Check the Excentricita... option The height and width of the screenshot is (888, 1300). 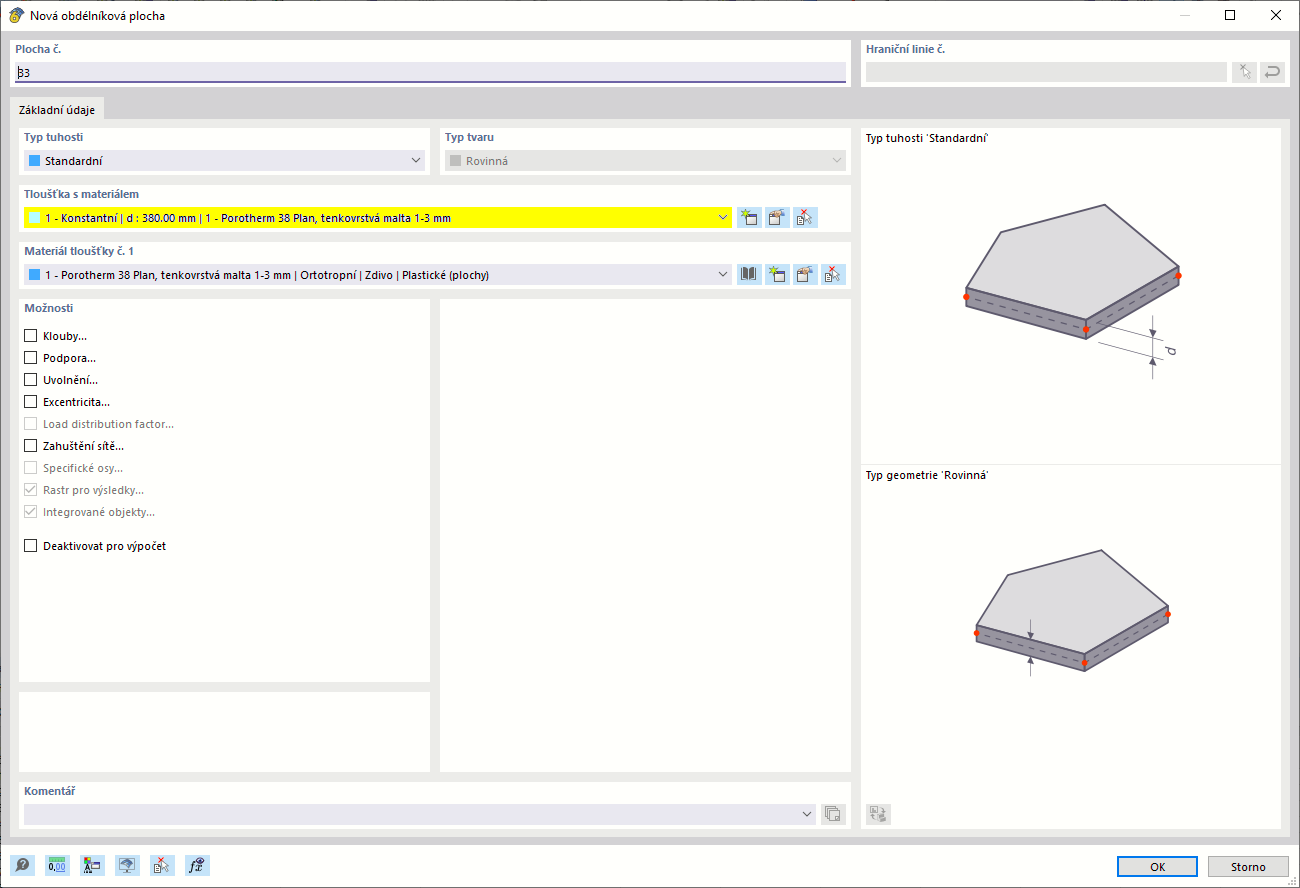[x=31, y=402]
